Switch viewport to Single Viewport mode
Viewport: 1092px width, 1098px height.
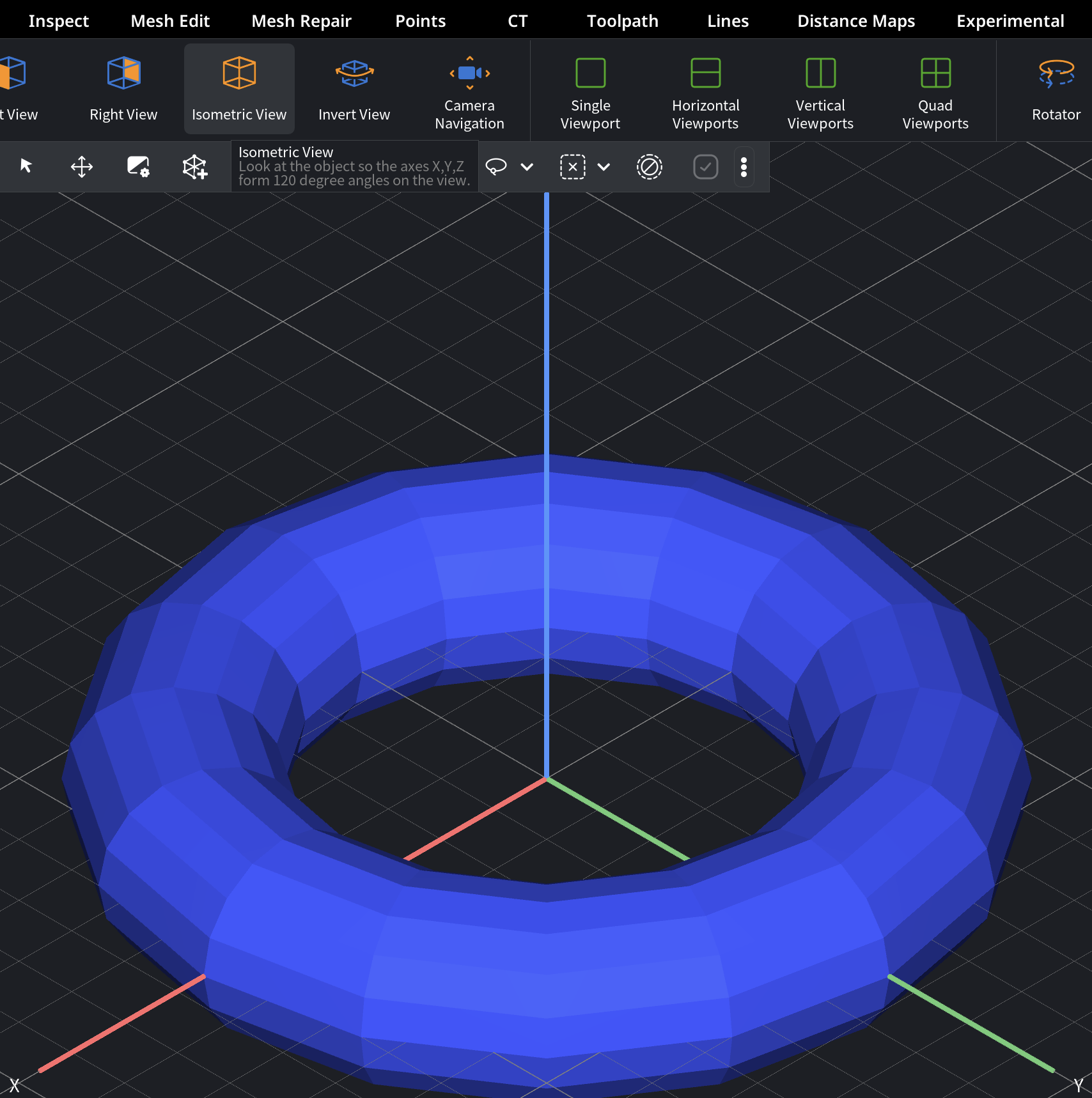pos(589,89)
